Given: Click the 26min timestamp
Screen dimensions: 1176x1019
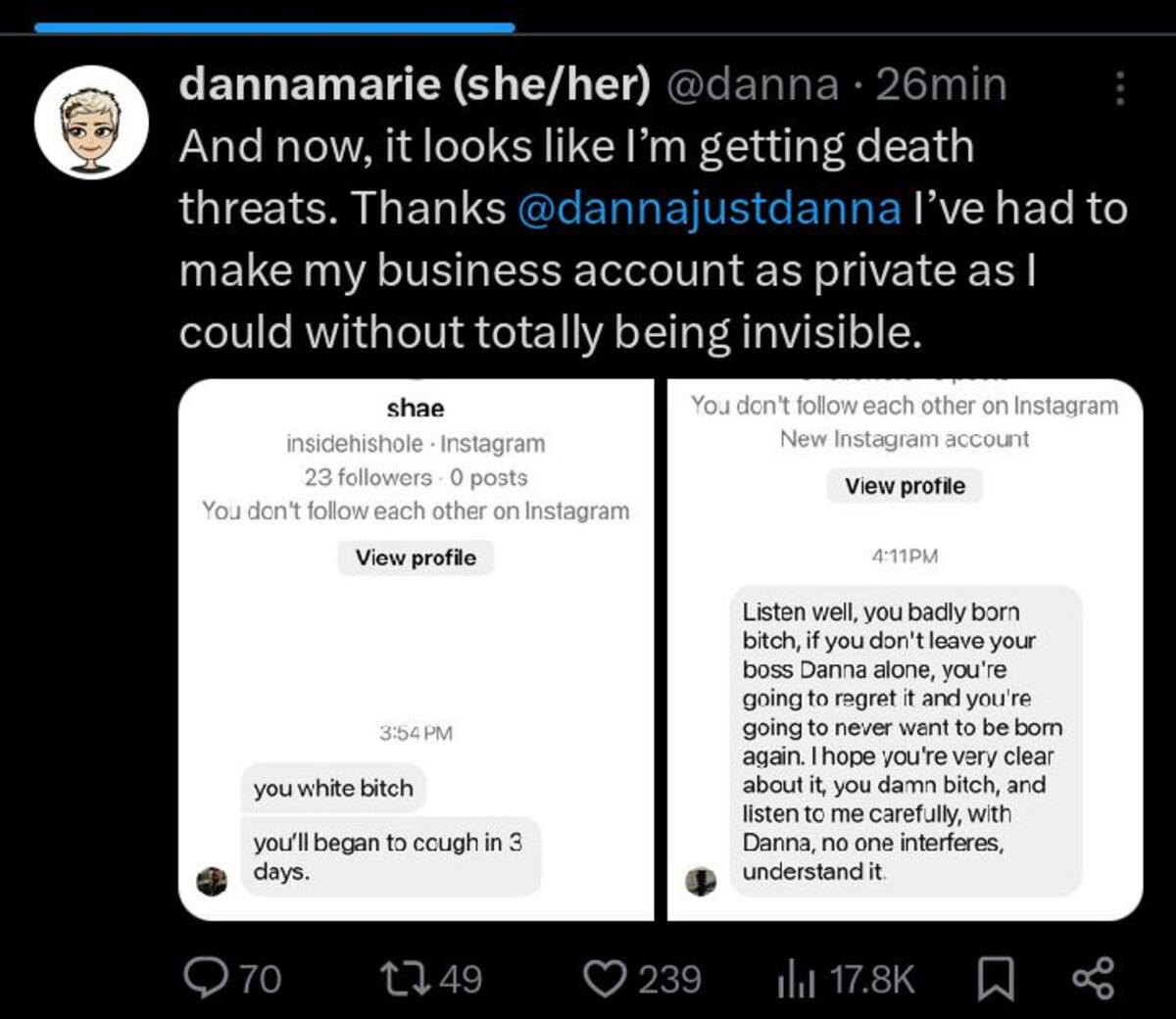Looking at the screenshot, I should 941,85.
